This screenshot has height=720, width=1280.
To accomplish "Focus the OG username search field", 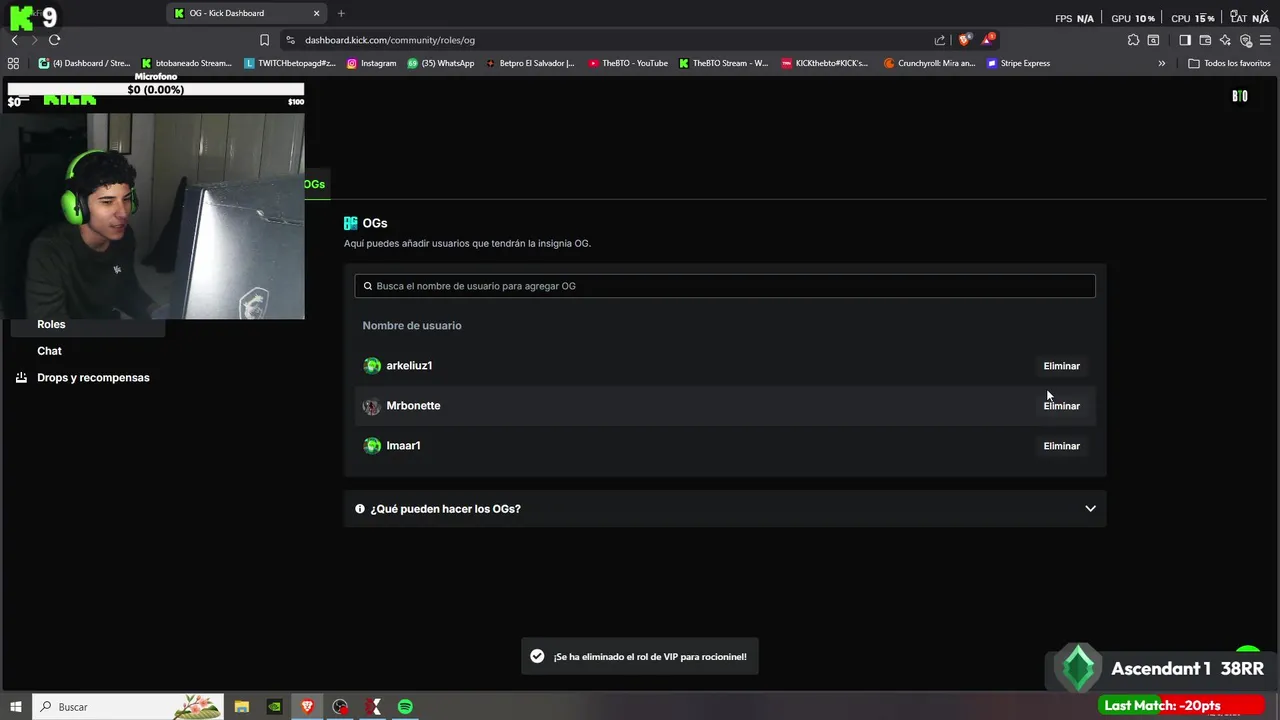I will [x=725, y=286].
